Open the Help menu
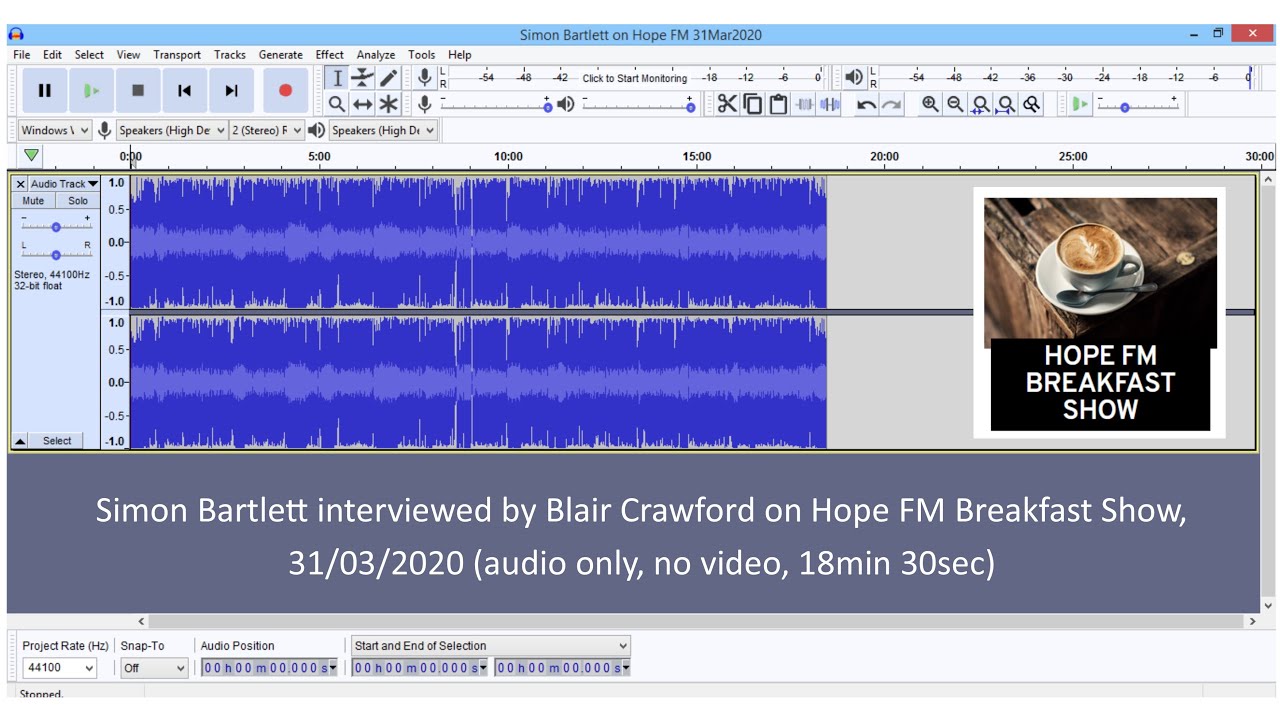This screenshot has width=1280, height=720. coord(460,55)
